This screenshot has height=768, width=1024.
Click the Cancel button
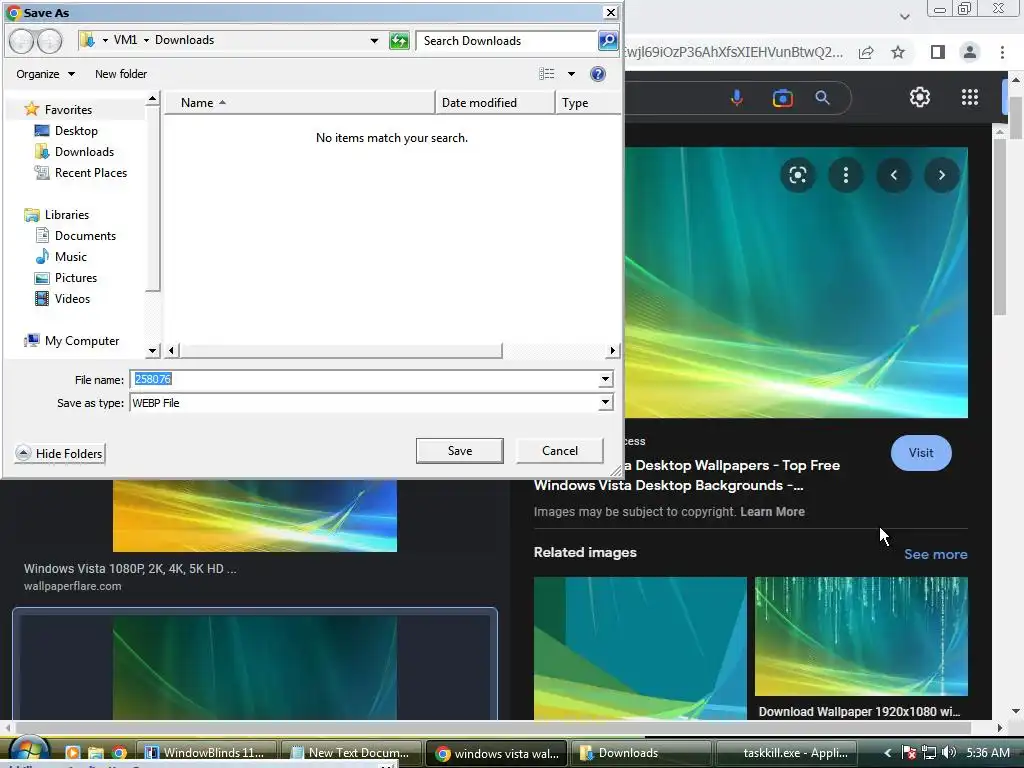coord(560,451)
